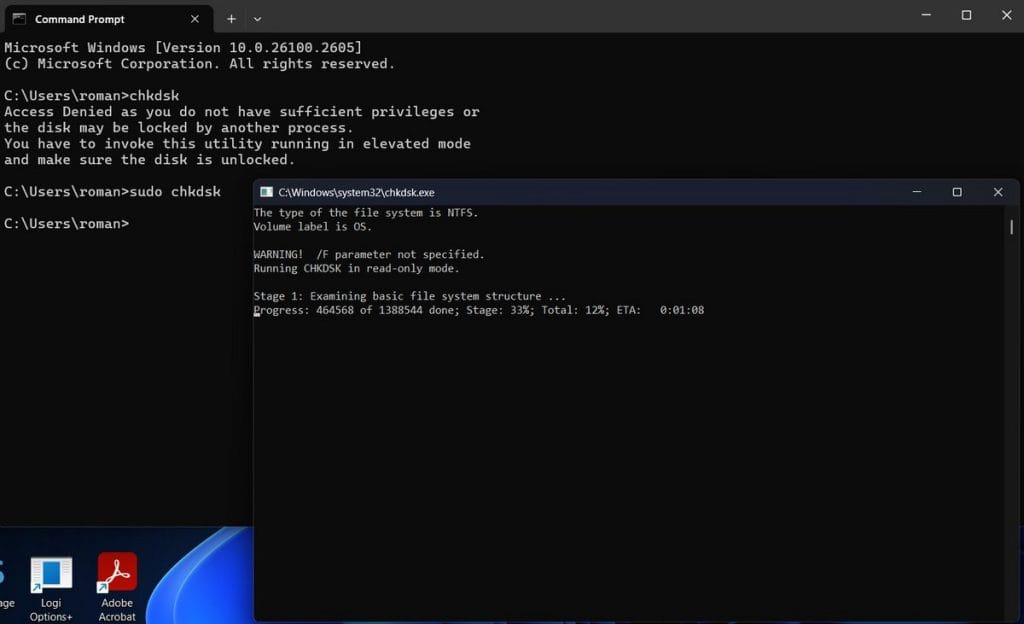
Task: Minimize the Command Prompt terminal window
Action: click(x=926, y=15)
